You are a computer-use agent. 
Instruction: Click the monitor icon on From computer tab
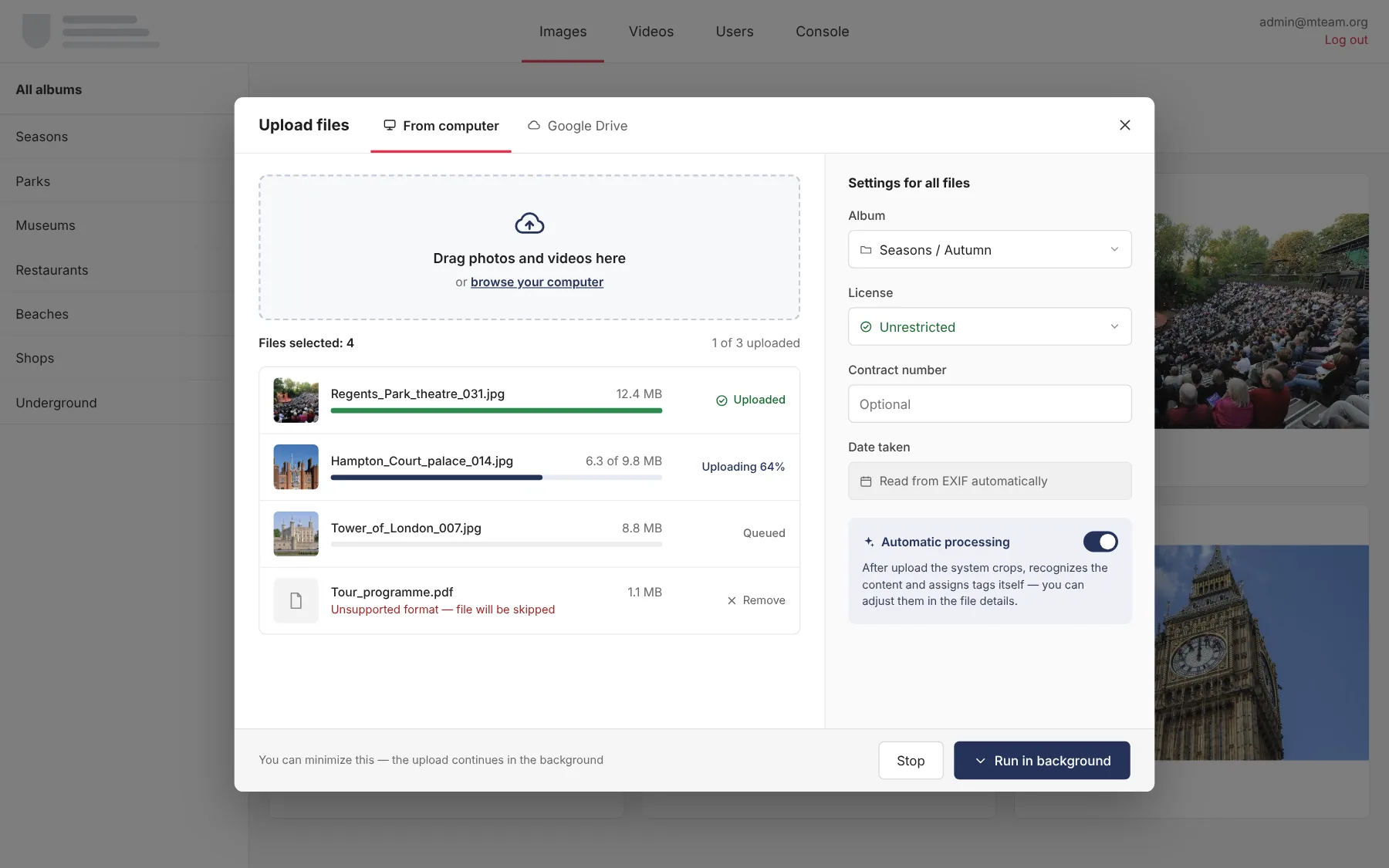[390, 125]
